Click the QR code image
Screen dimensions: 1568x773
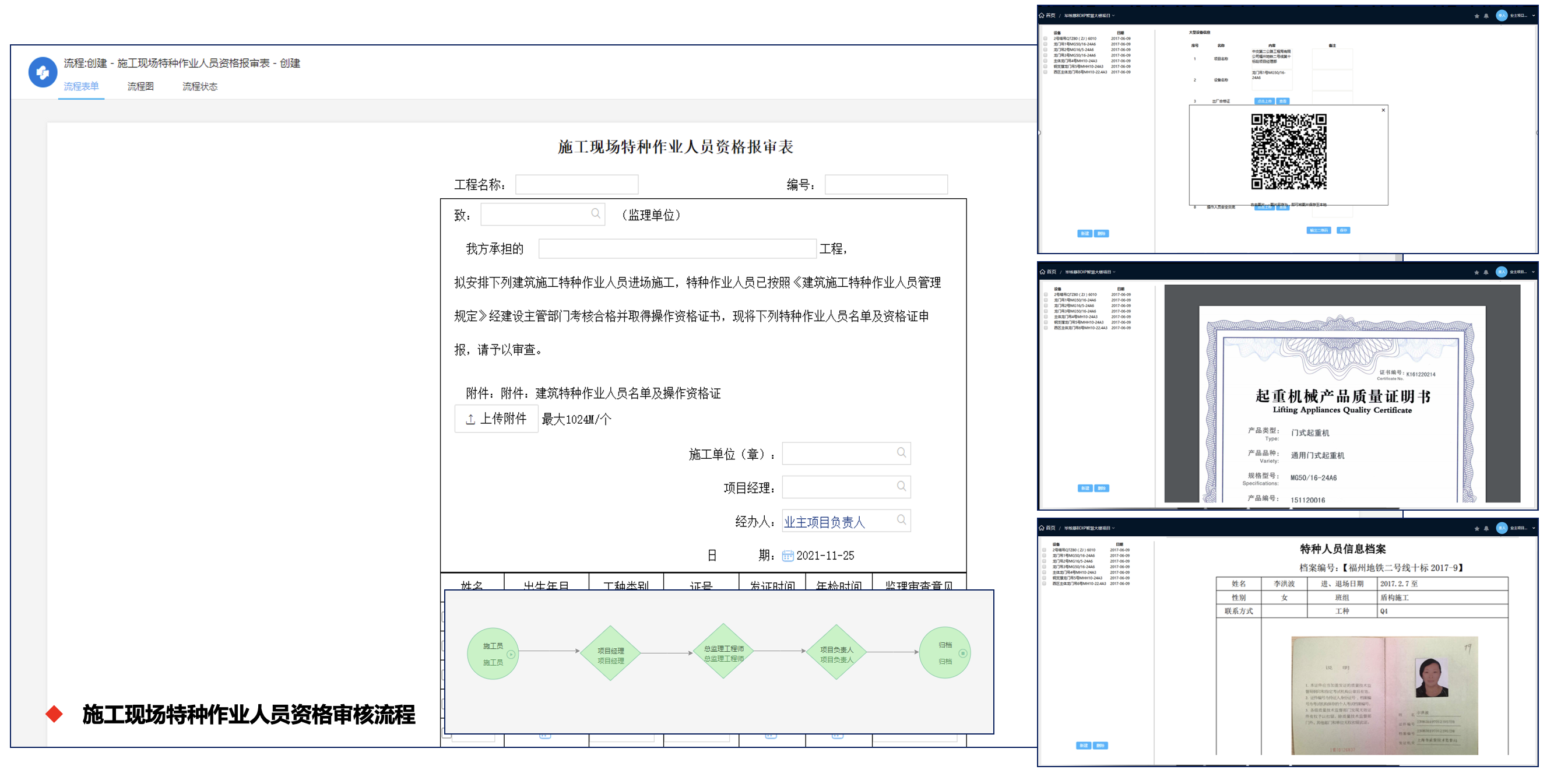point(1288,152)
